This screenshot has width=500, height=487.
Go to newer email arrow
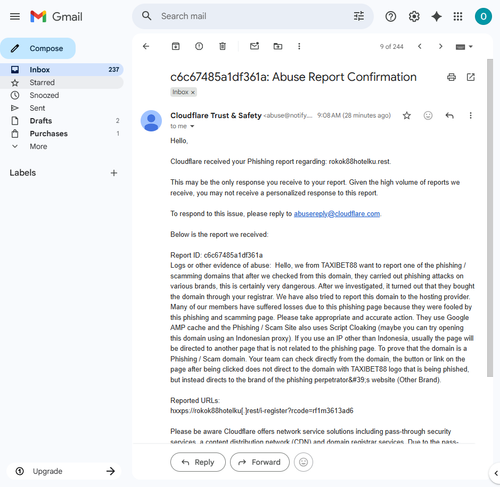420,46
